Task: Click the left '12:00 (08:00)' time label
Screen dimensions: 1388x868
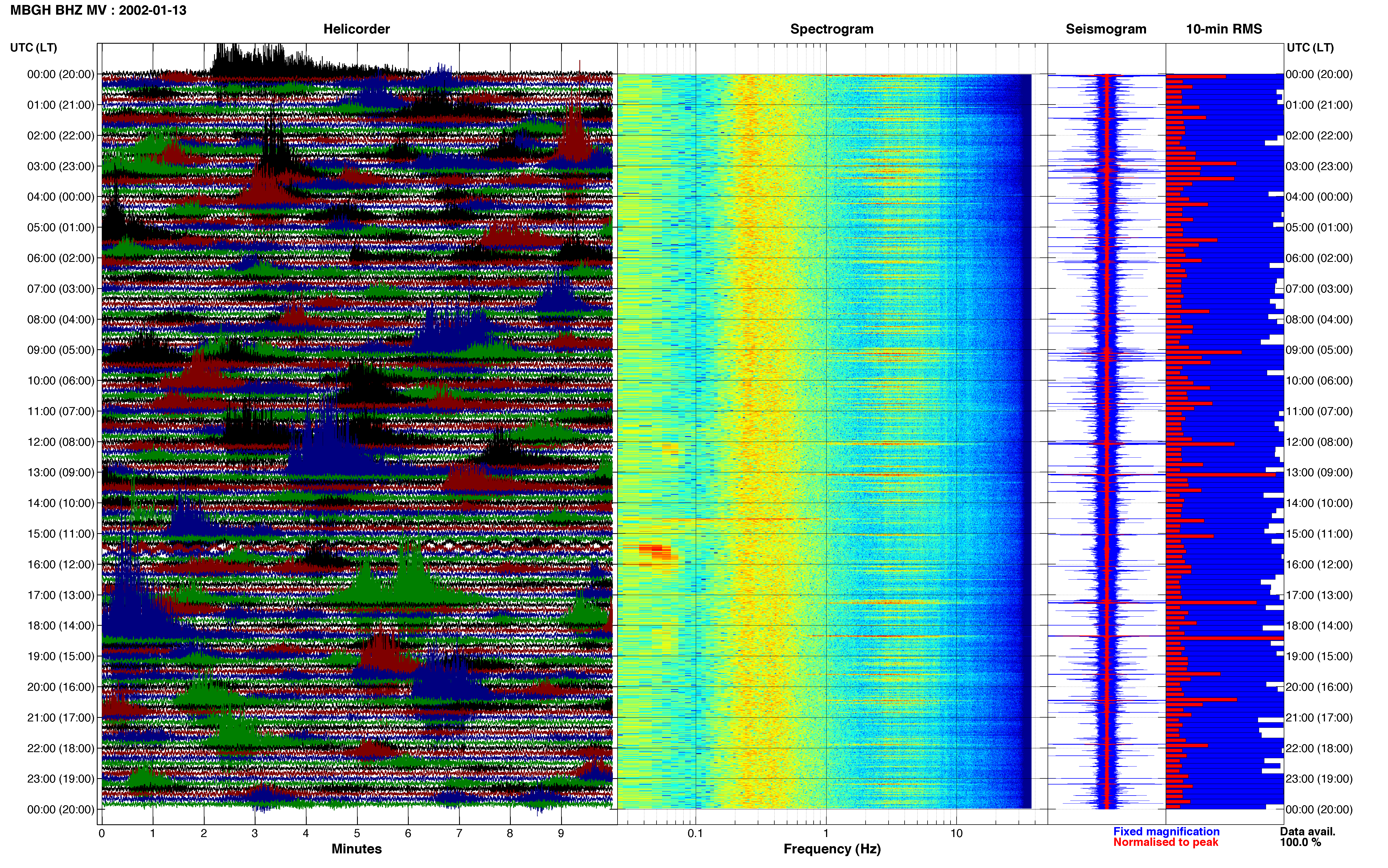Action: (x=61, y=442)
